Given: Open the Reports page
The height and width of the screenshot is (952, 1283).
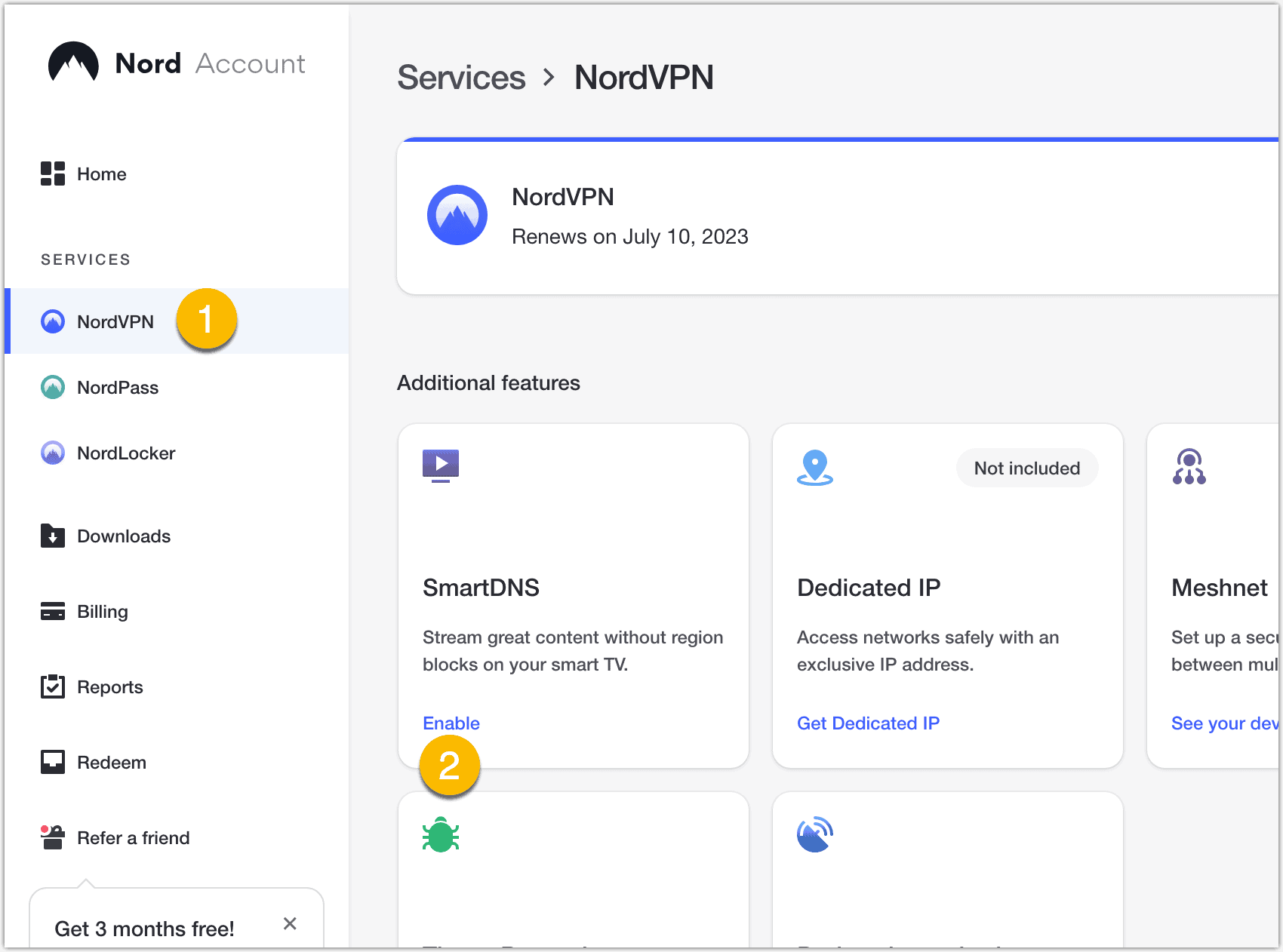Looking at the screenshot, I should click(x=109, y=687).
